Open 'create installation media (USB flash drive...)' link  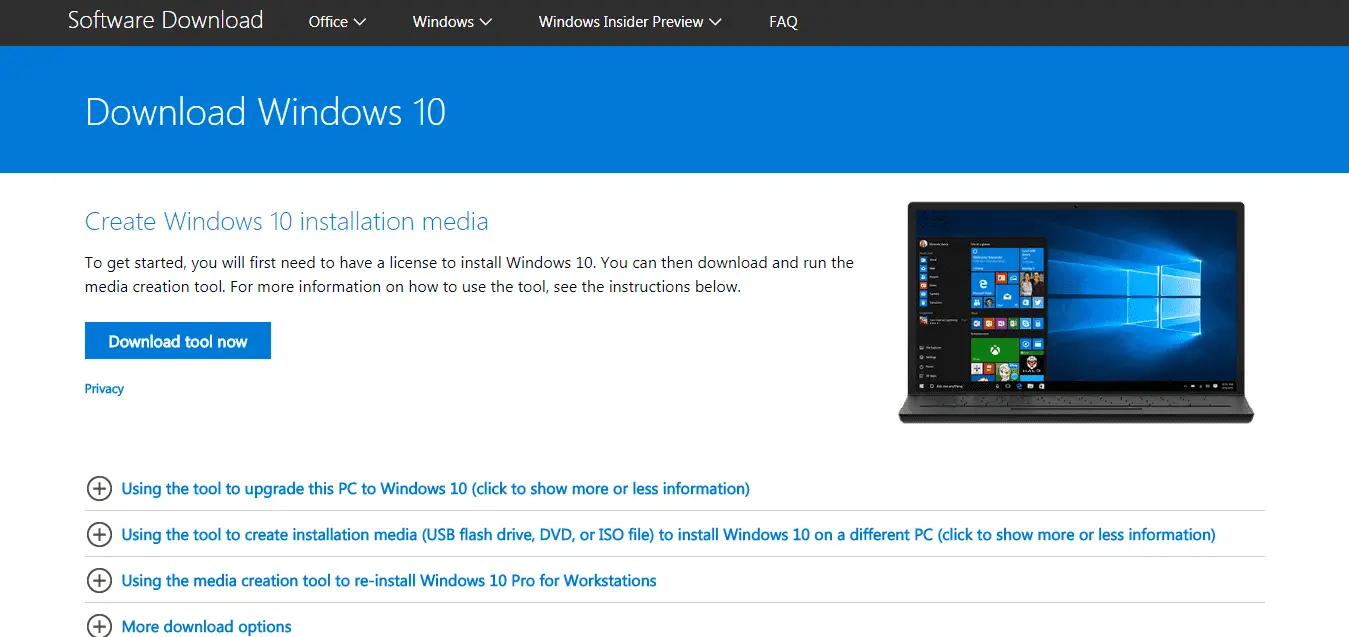click(668, 535)
